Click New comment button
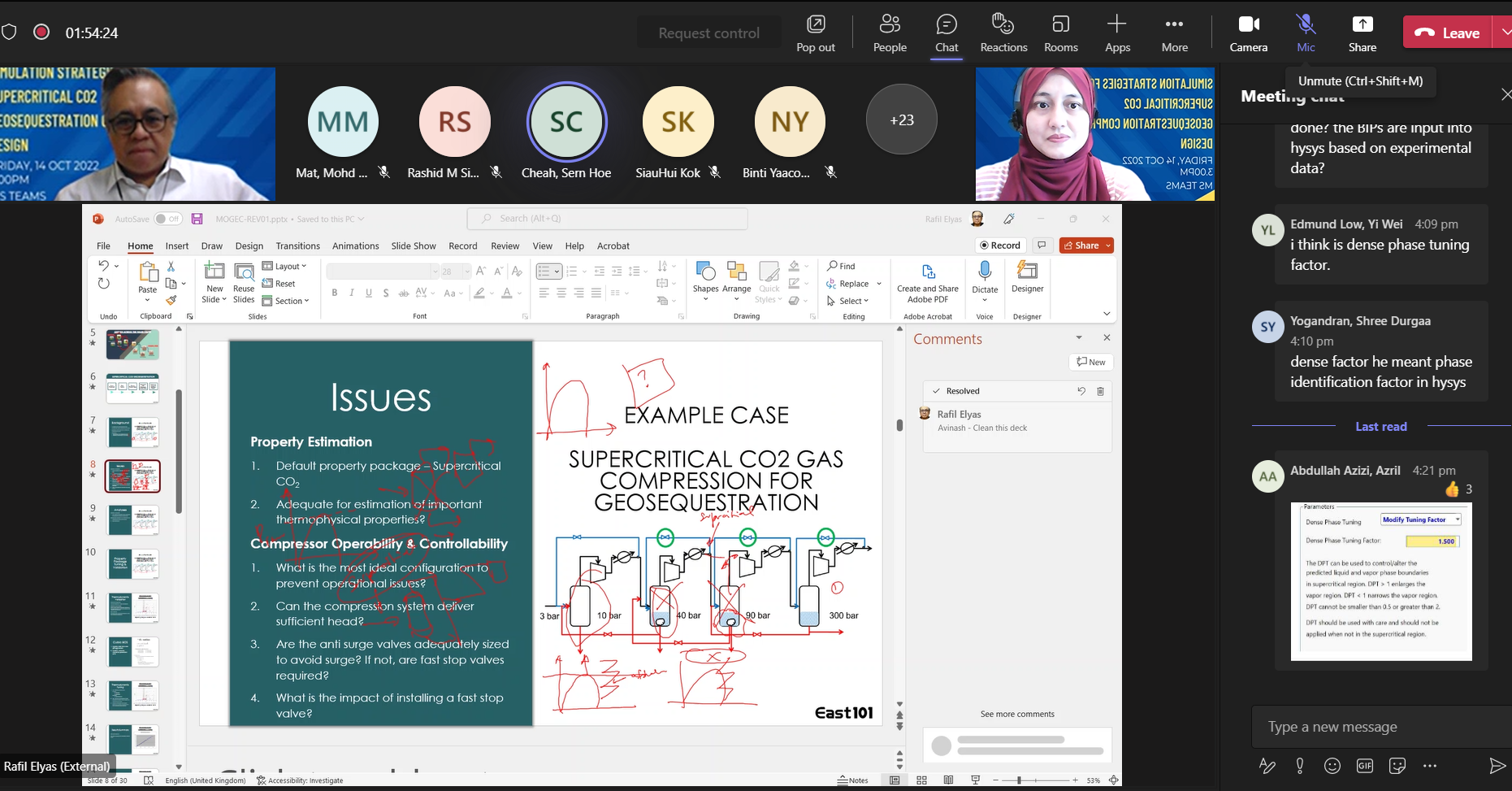 click(1090, 362)
